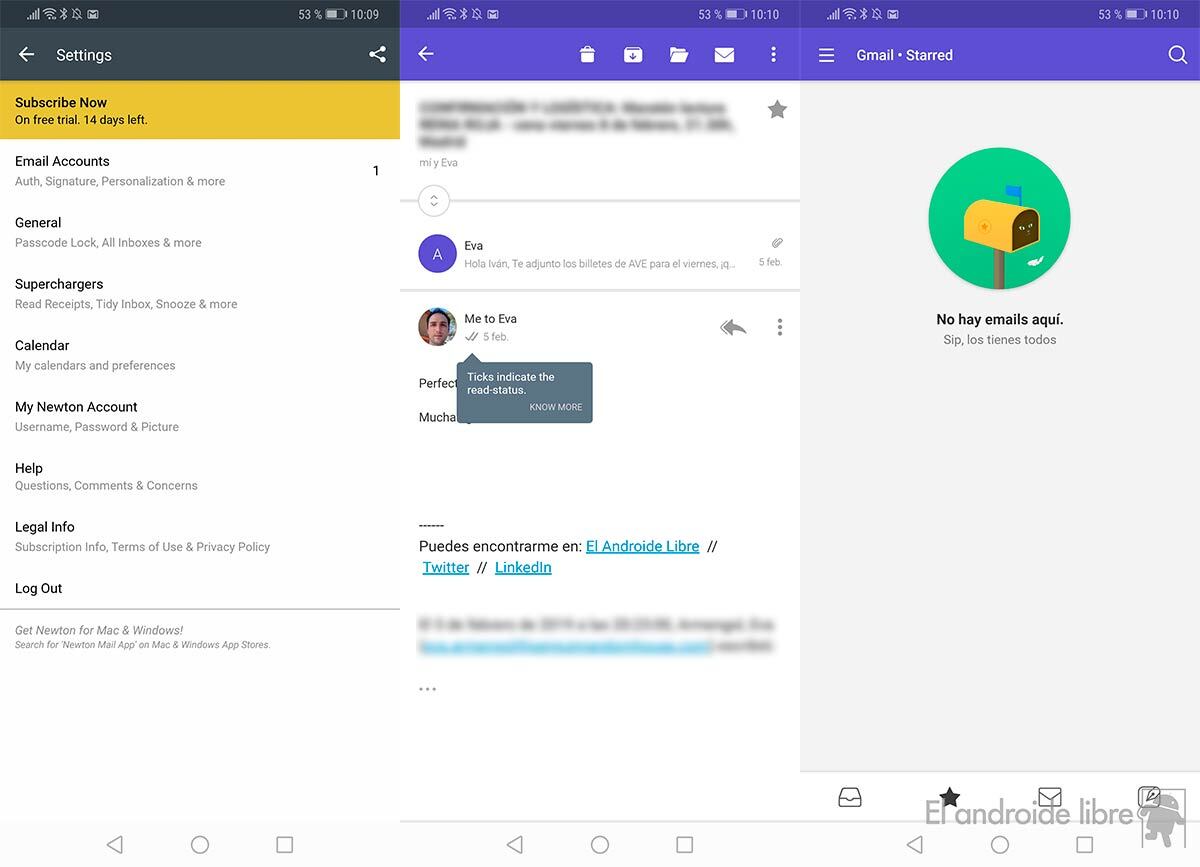
Task: Open the El Androide Libre link
Action: 643,546
